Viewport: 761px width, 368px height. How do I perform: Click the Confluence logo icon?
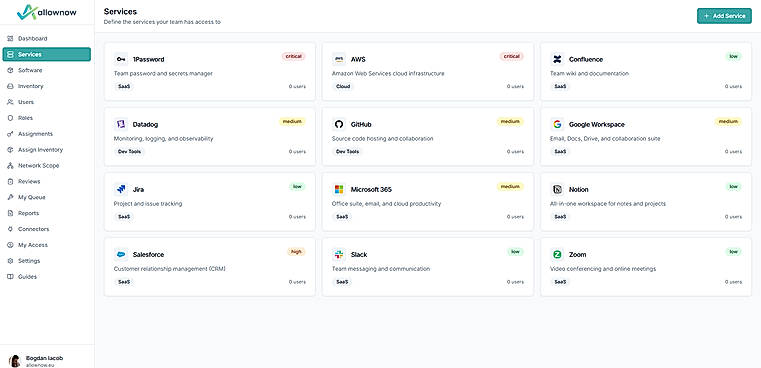[557, 59]
